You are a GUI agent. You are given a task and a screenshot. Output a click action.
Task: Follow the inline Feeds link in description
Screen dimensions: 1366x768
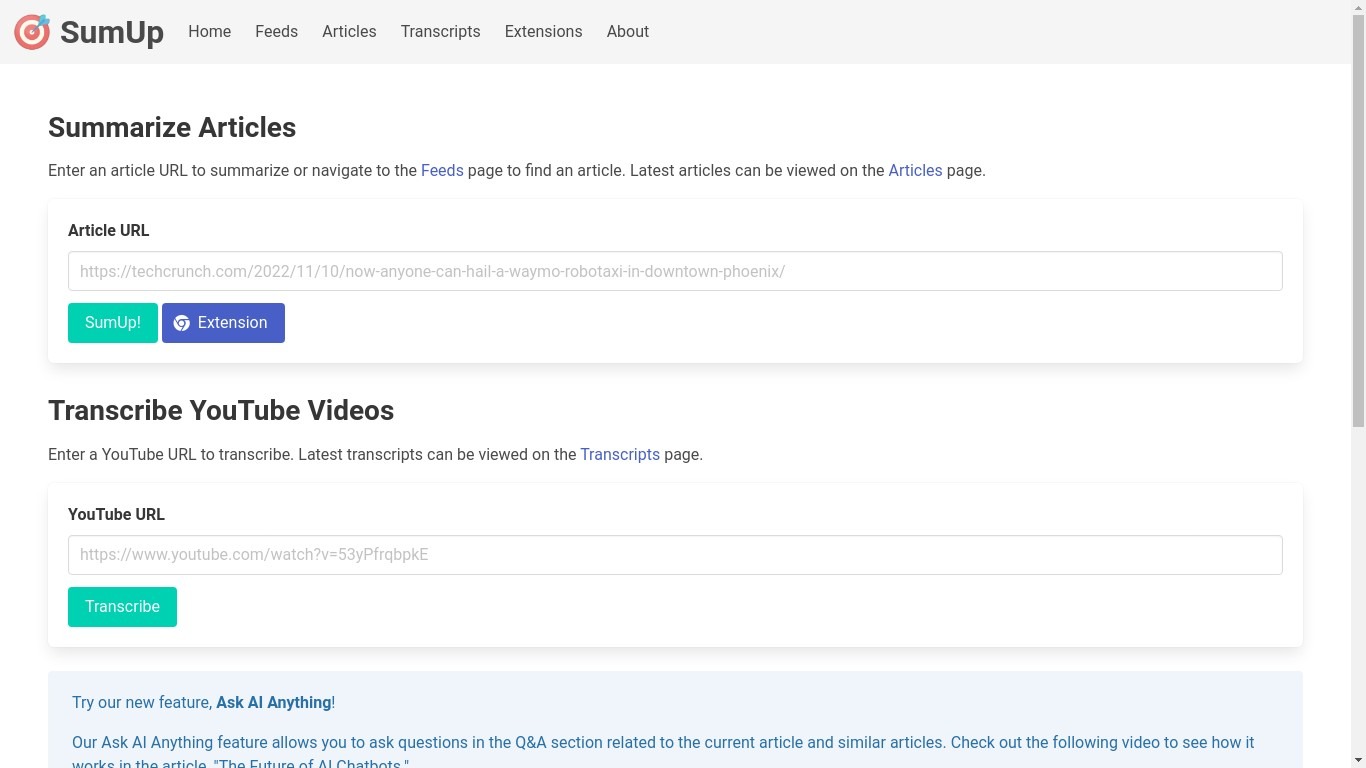pos(442,171)
